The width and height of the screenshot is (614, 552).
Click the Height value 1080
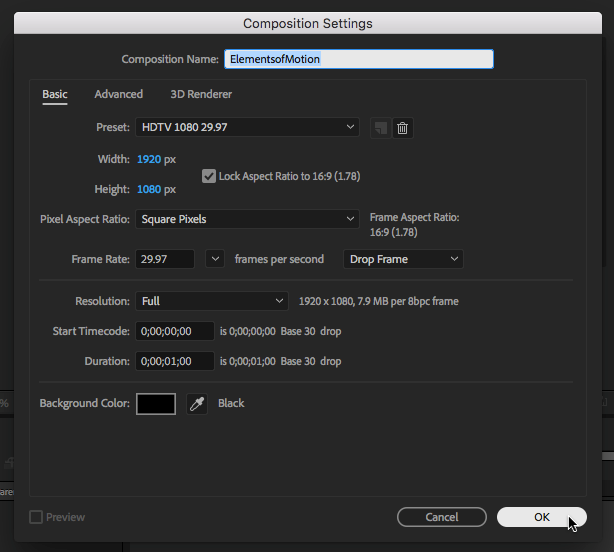pyautogui.click(x=148, y=189)
